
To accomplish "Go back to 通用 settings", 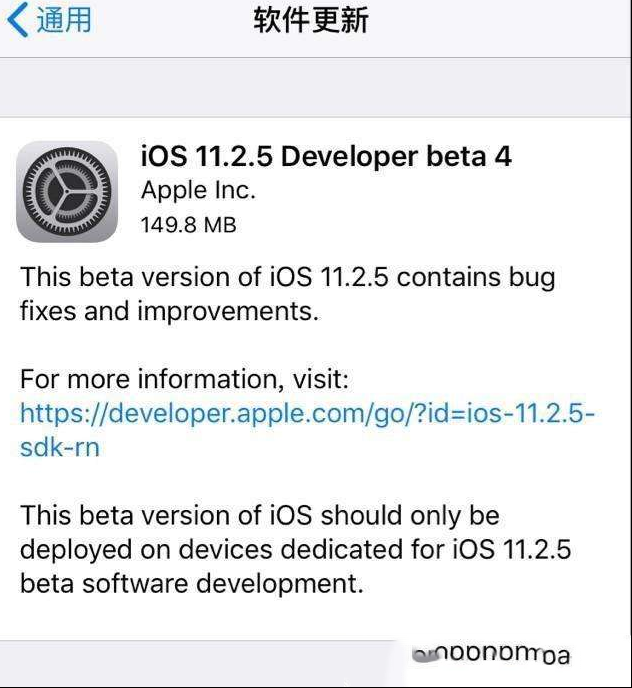I will point(49,20).
